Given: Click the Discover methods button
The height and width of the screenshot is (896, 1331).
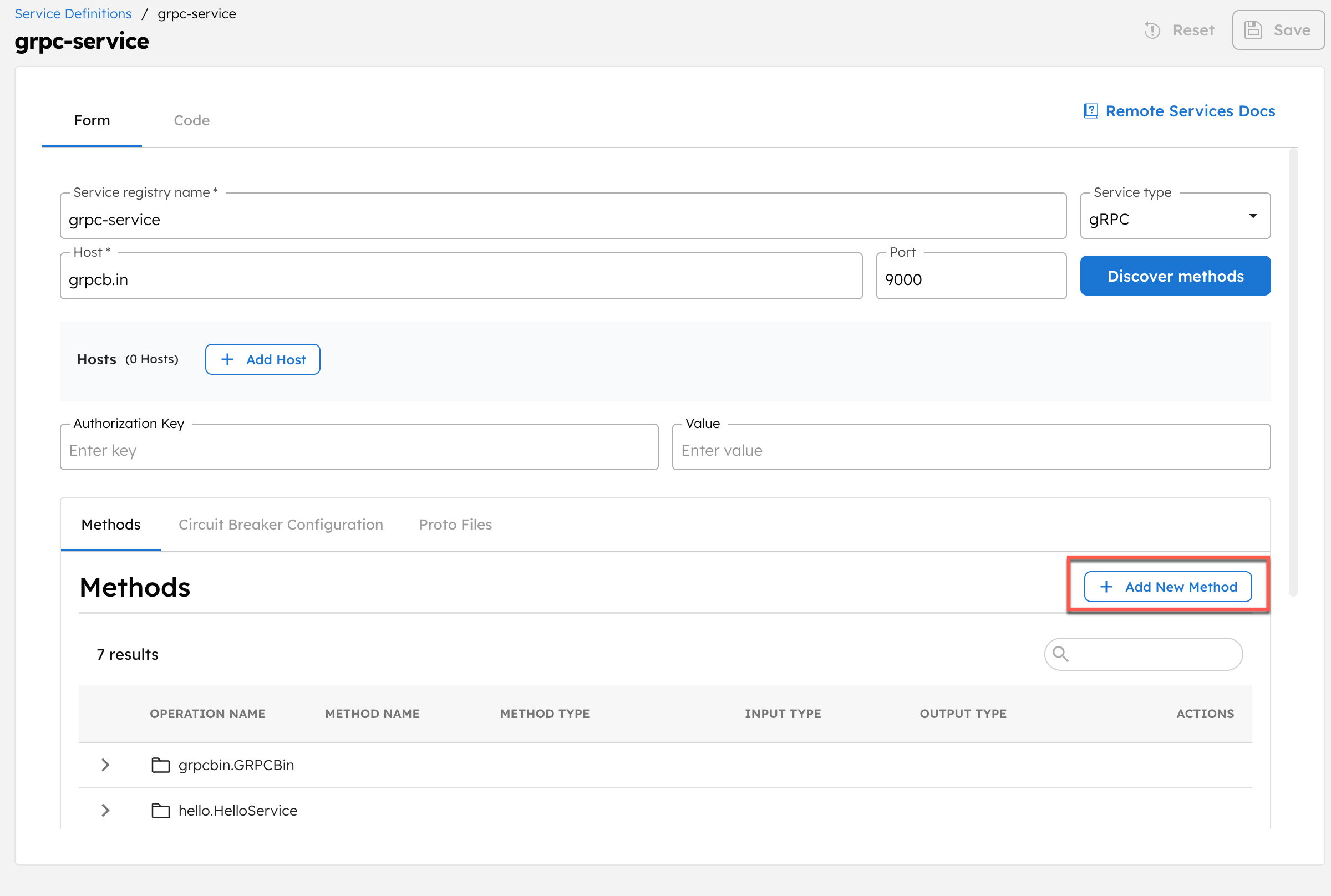Looking at the screenshot, I should click(1175, 276).
